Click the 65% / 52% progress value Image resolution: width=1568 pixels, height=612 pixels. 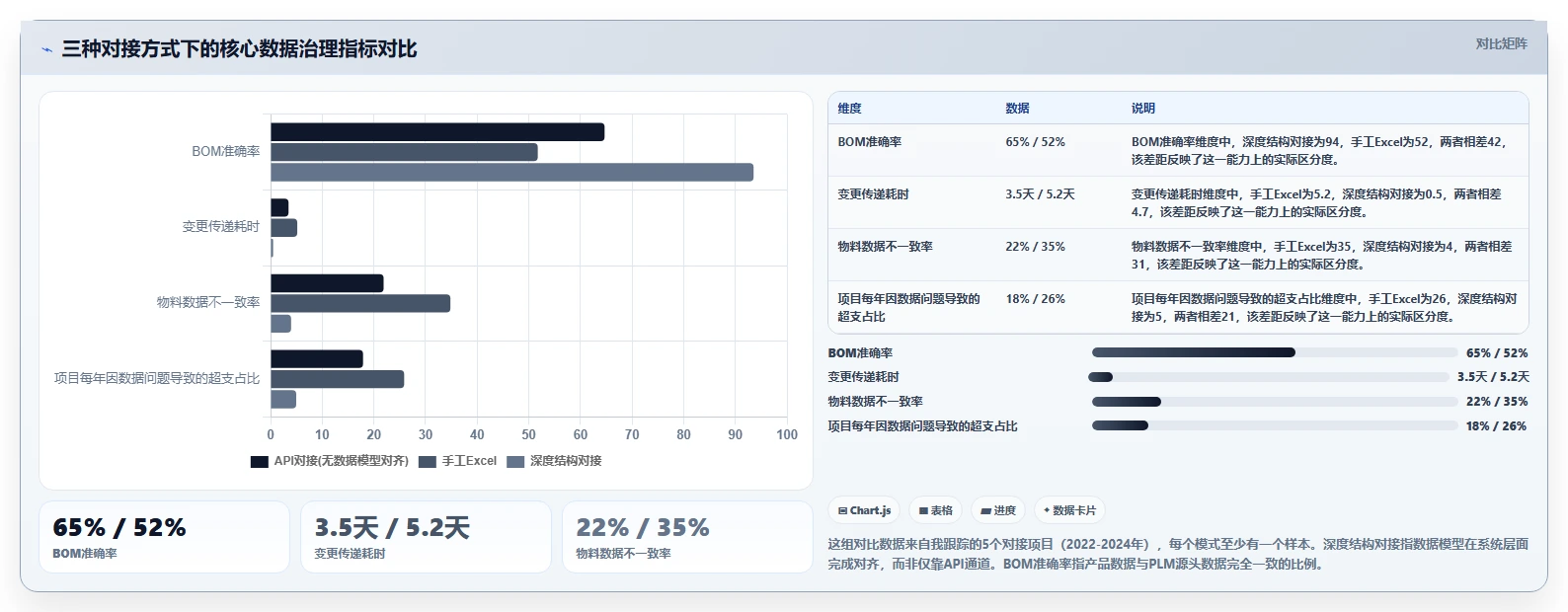1497,353
